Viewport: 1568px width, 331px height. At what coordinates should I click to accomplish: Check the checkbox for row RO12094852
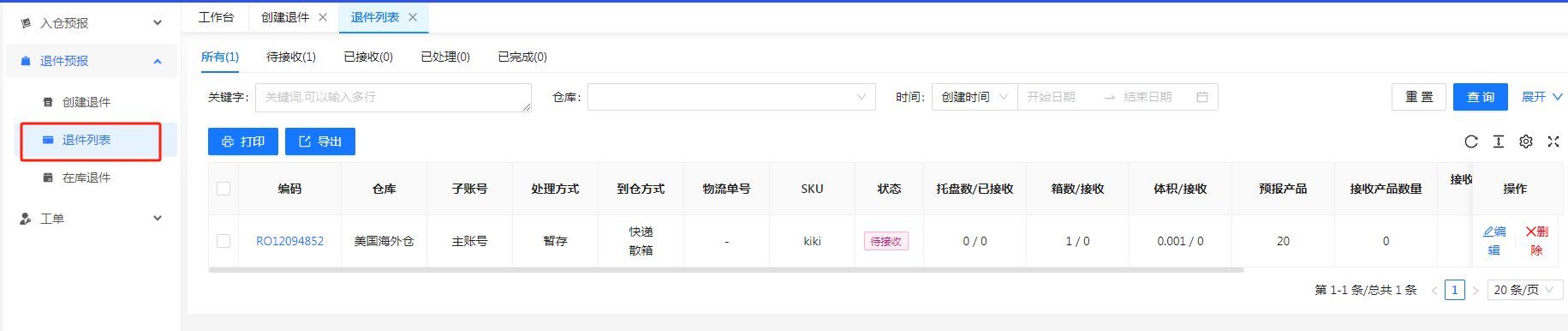pyautogui.click(x=224, y=241)
